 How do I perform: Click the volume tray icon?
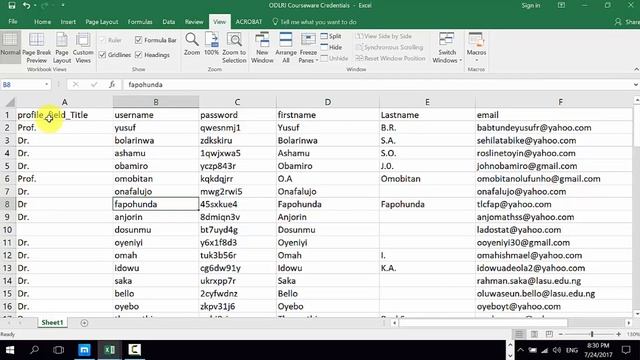pyautogui.click(x=557, y=350)
